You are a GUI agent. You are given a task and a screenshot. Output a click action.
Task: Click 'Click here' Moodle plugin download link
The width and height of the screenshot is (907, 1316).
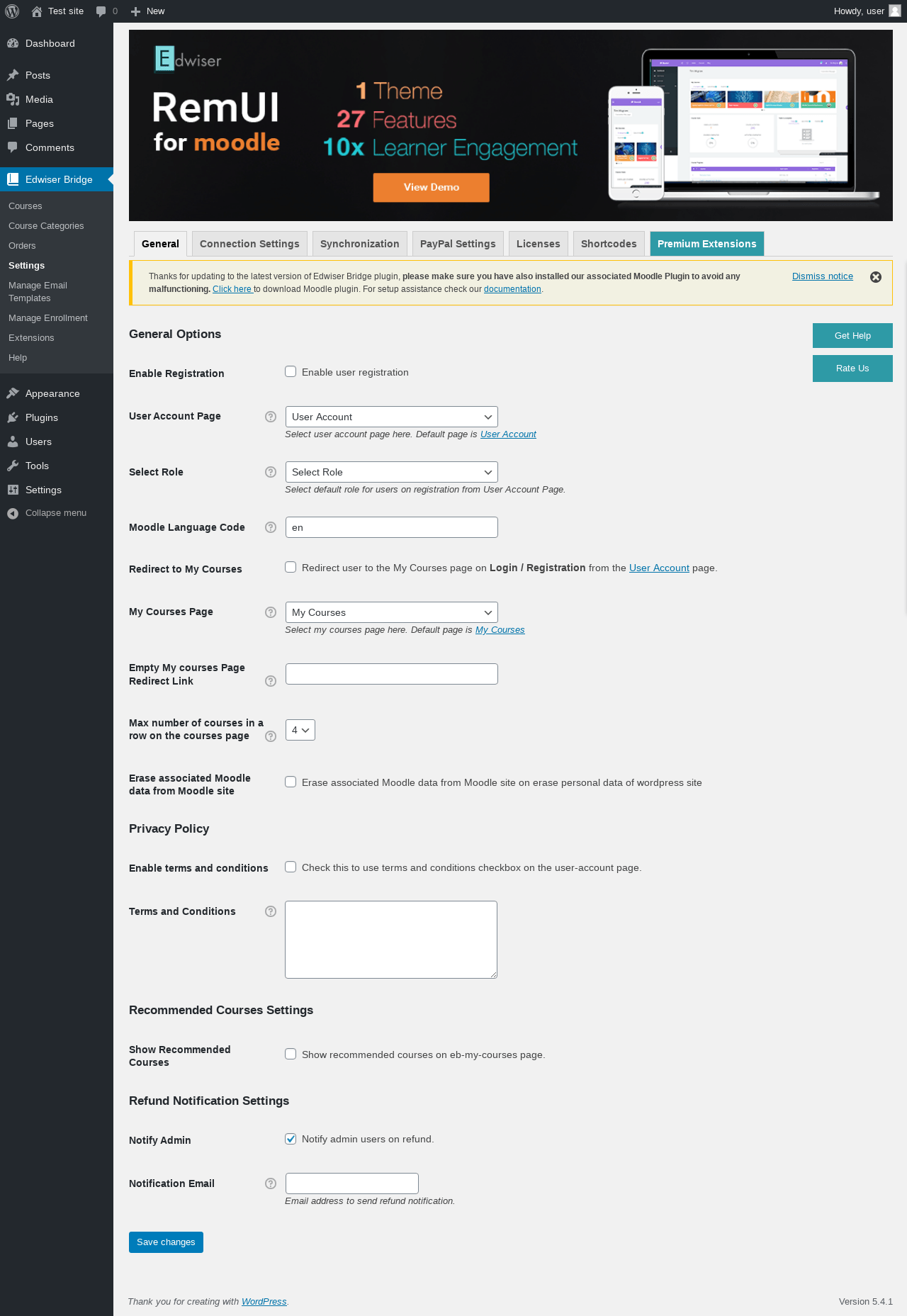(x=232, y=289)
